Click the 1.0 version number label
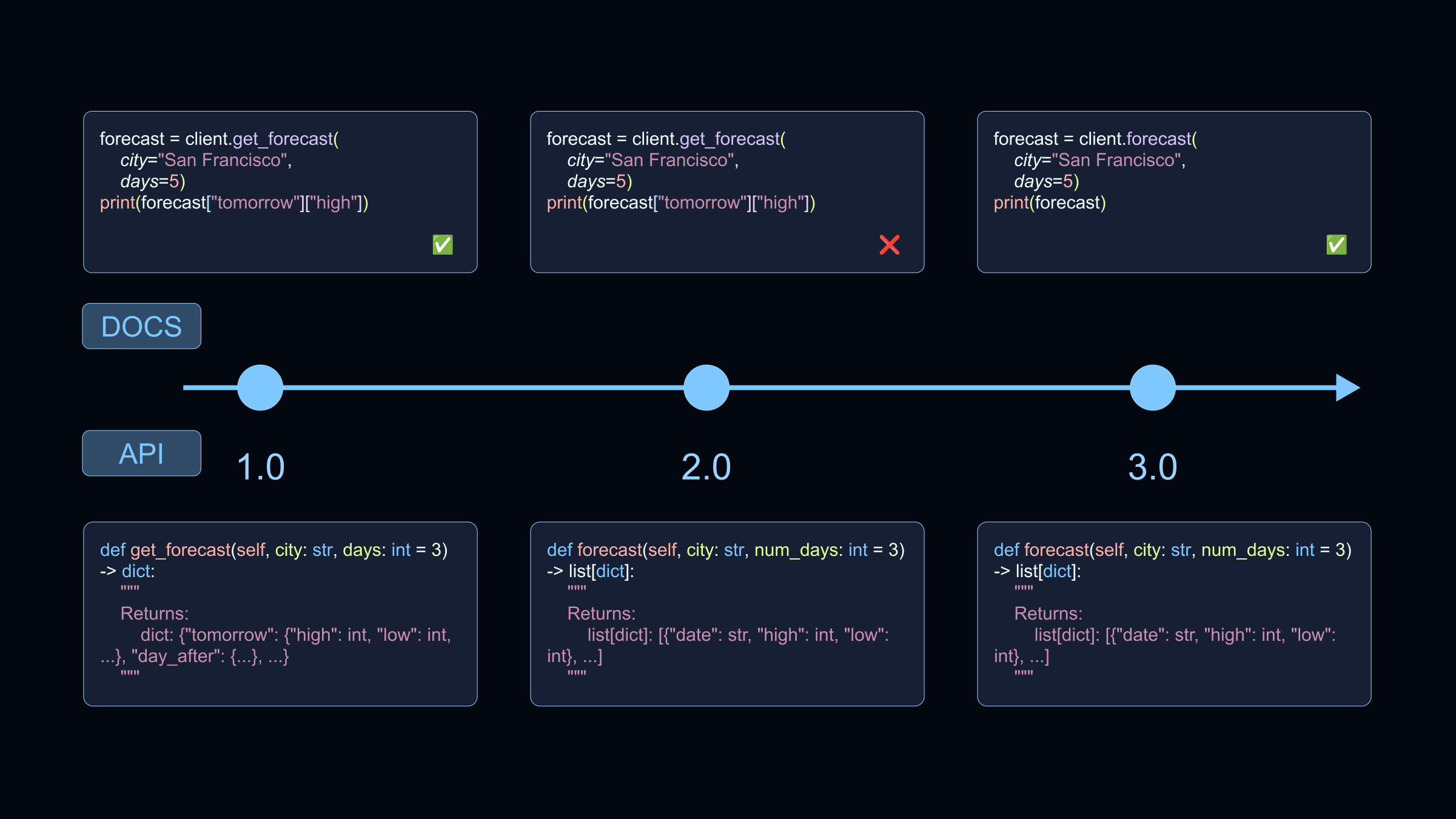The image size is (1456, 819). 261,467
